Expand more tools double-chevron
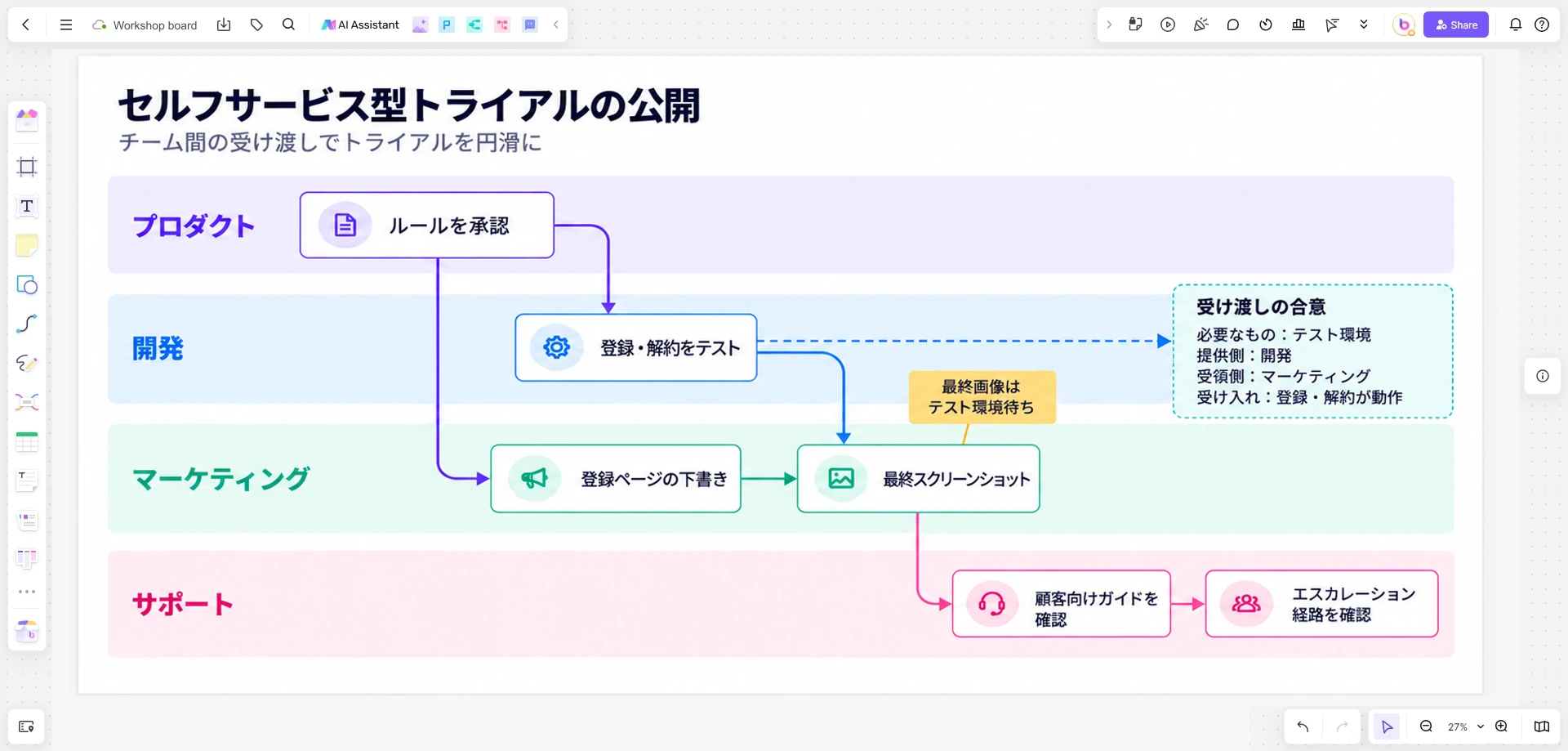This screenshot has height=751, width=1568. (1364, 25)
